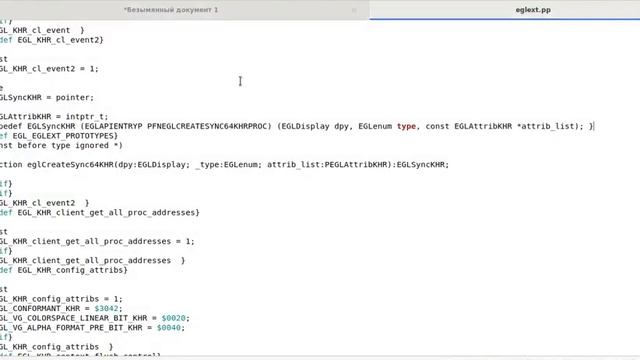Click the "EGL_CONFORMANT_KHR" constant name

click(40, 309)
